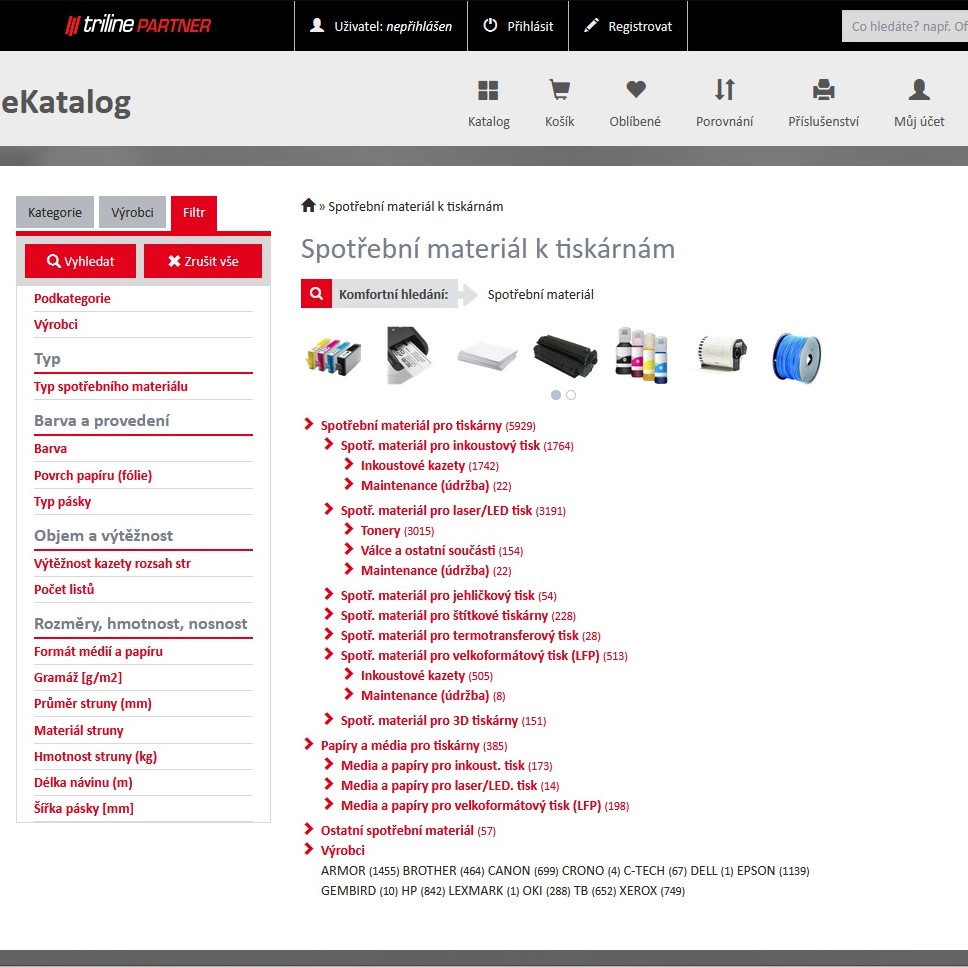Open Oblíbené heart icon
968x968 pixels.
click(x=635, y=91)
